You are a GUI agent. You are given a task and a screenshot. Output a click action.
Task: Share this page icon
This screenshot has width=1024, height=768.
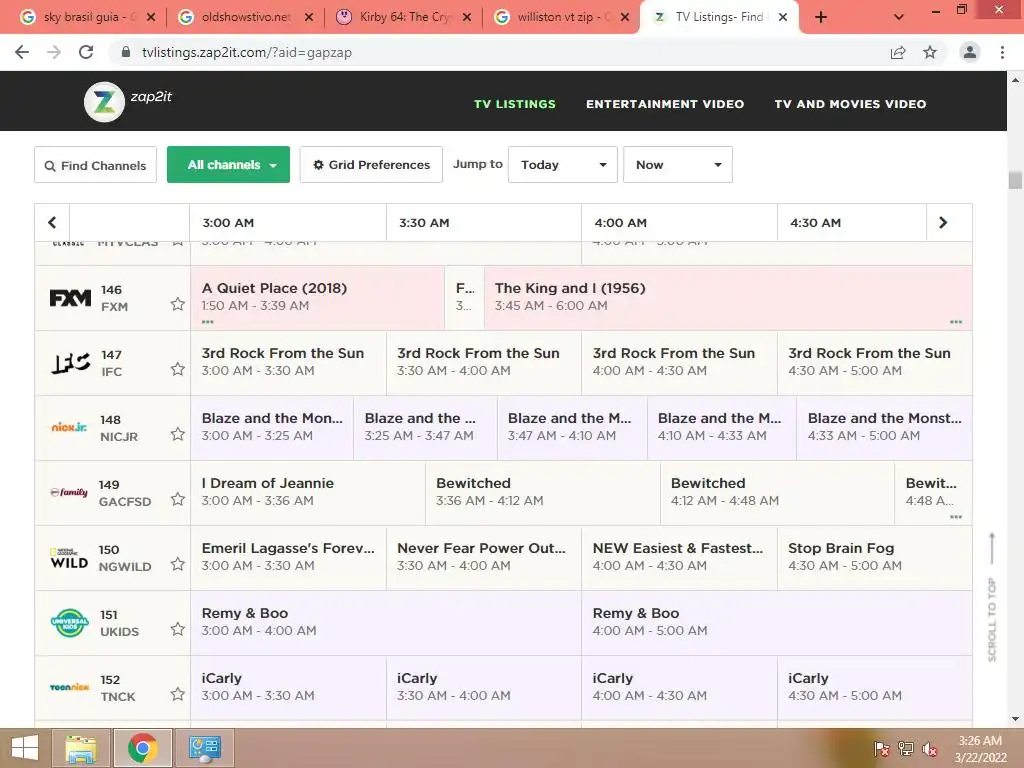(x=898, y=52)
